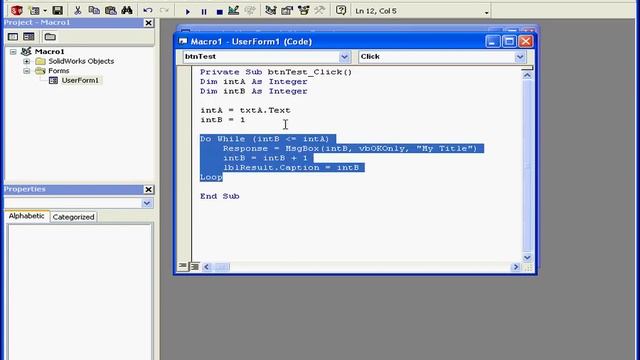
Task: Close the Properties panel
Action: coord(149,189)
